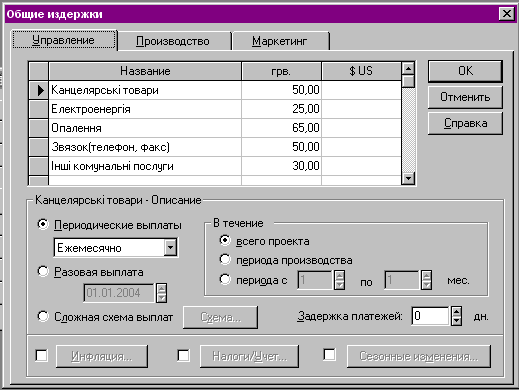Click the table scrollbar up arrow

408,68
